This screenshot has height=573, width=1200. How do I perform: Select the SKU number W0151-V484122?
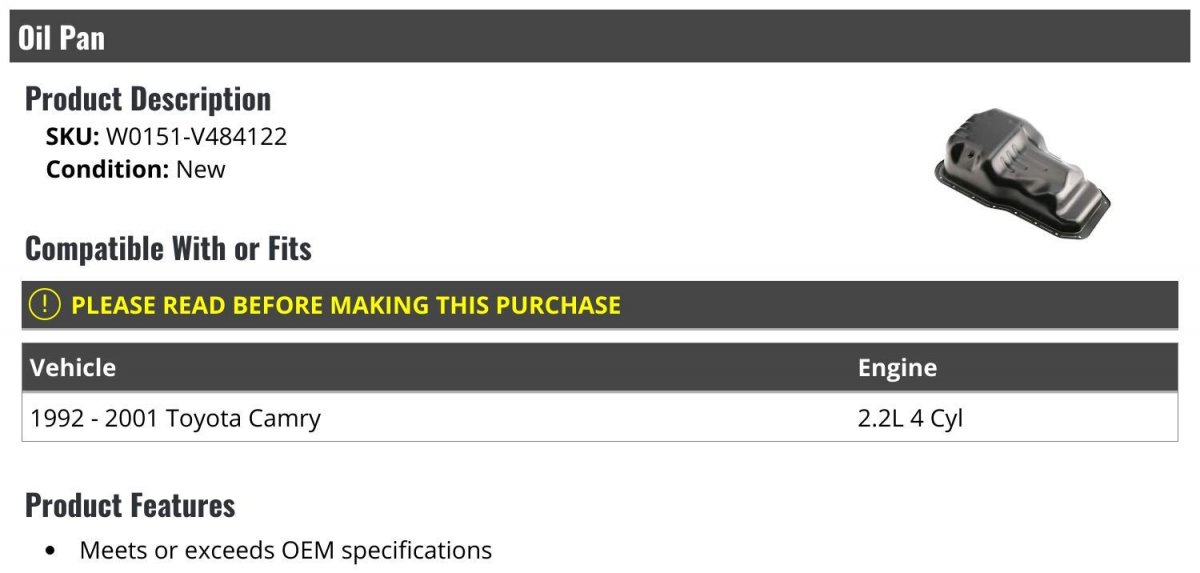(x=196, y=136)
